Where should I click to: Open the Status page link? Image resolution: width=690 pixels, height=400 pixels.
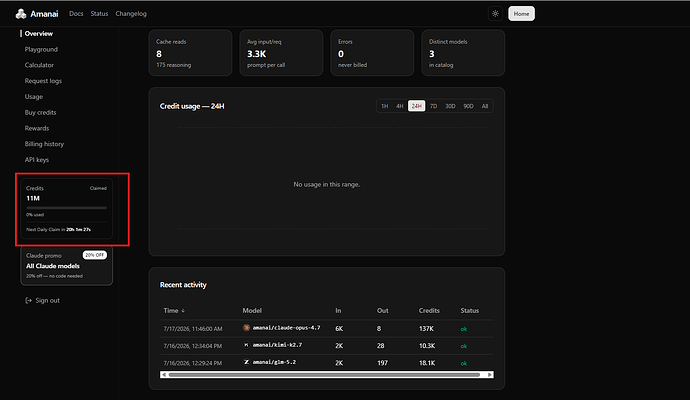99,14
